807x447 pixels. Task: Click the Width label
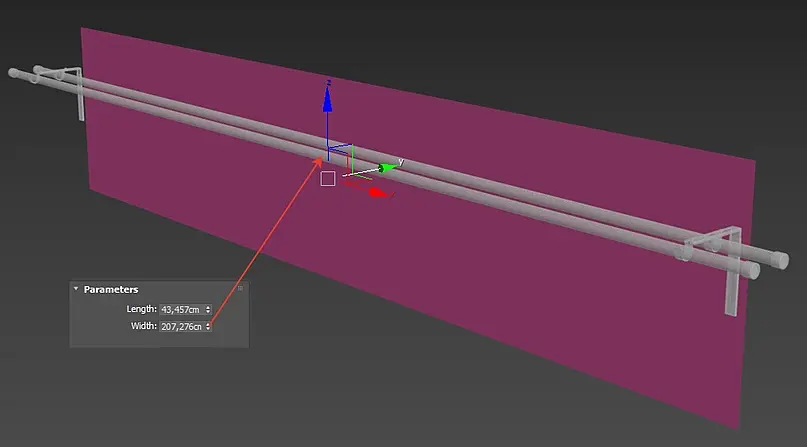144,326
